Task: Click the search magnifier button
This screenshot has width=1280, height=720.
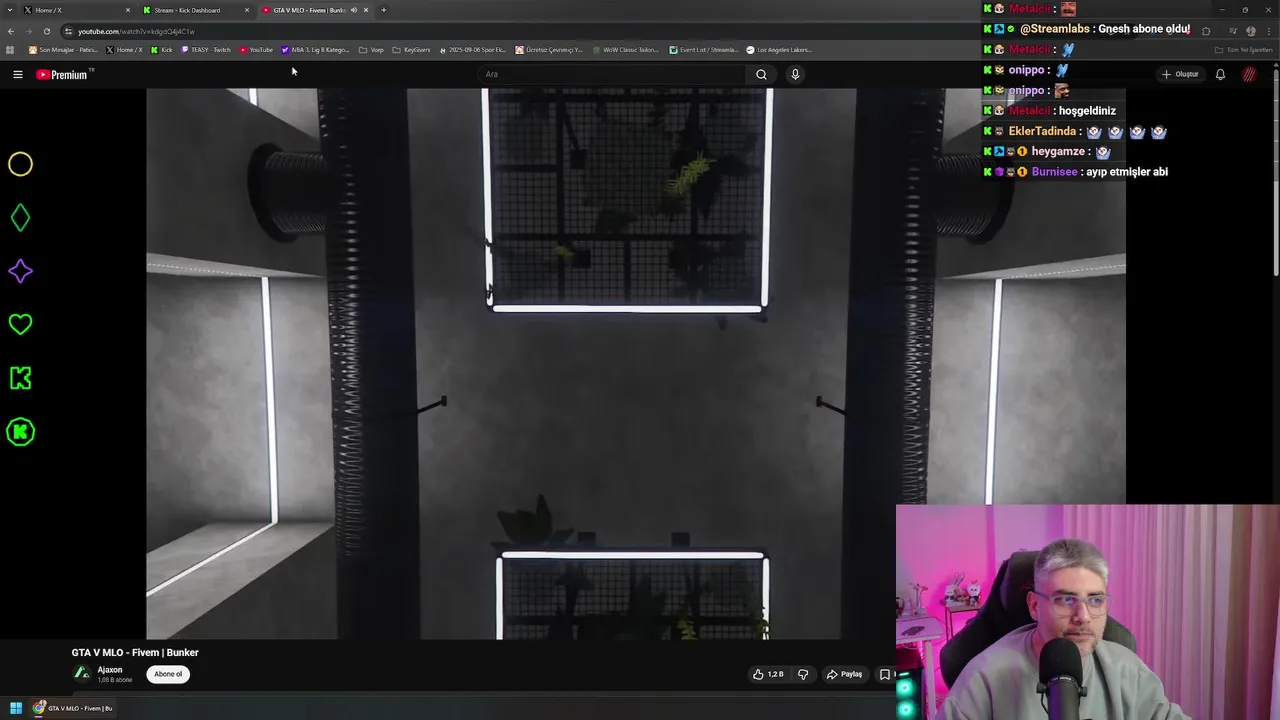Action: point(761,74)
